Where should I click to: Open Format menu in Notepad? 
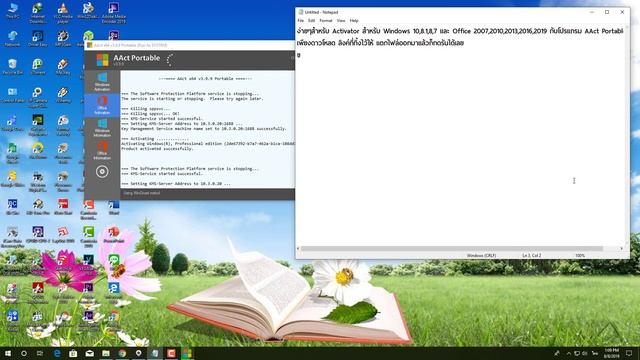[326, 20]
